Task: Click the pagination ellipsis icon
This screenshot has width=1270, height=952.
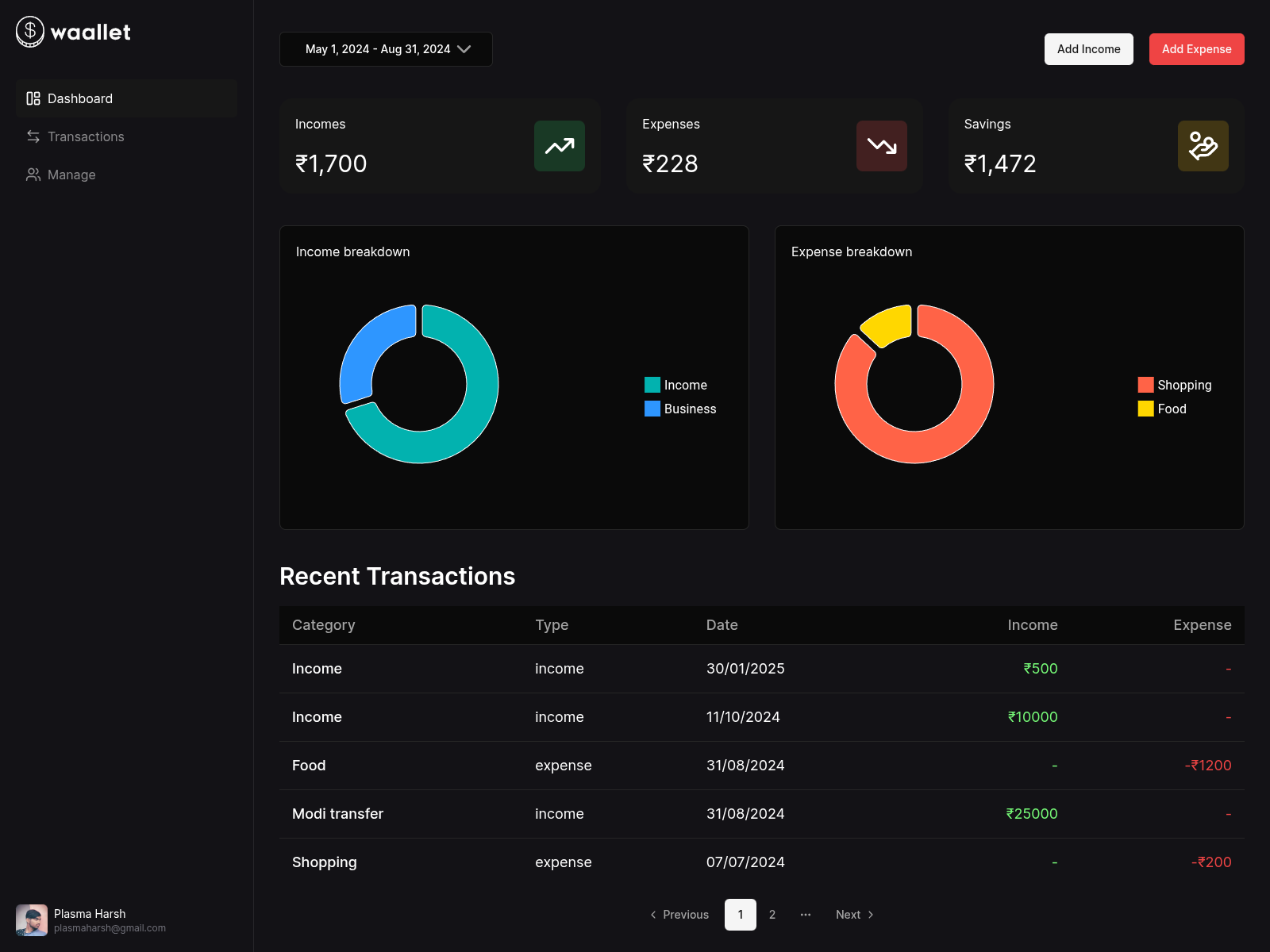Action: 806,915
